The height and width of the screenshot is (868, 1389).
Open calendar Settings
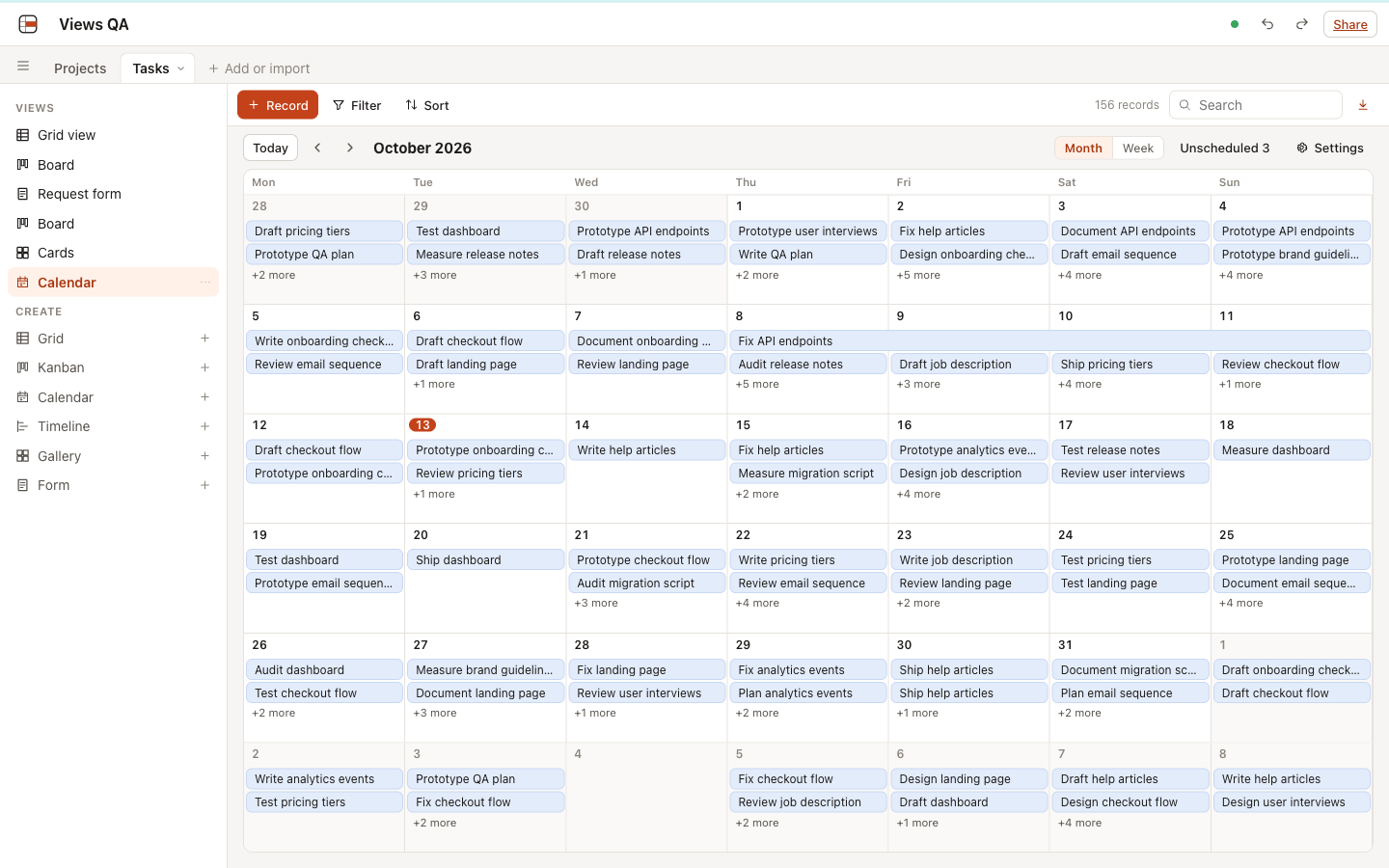[1330, 148]
